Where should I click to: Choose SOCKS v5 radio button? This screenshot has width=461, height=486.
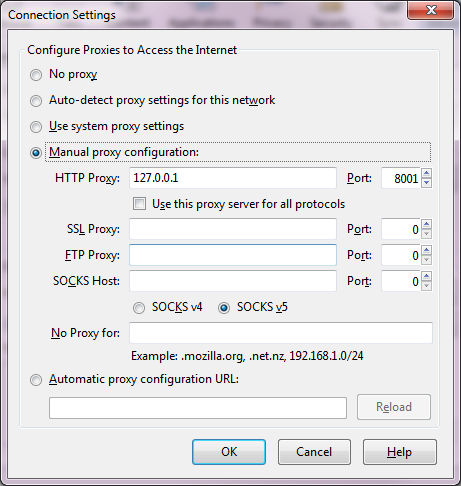pos(224,307)
